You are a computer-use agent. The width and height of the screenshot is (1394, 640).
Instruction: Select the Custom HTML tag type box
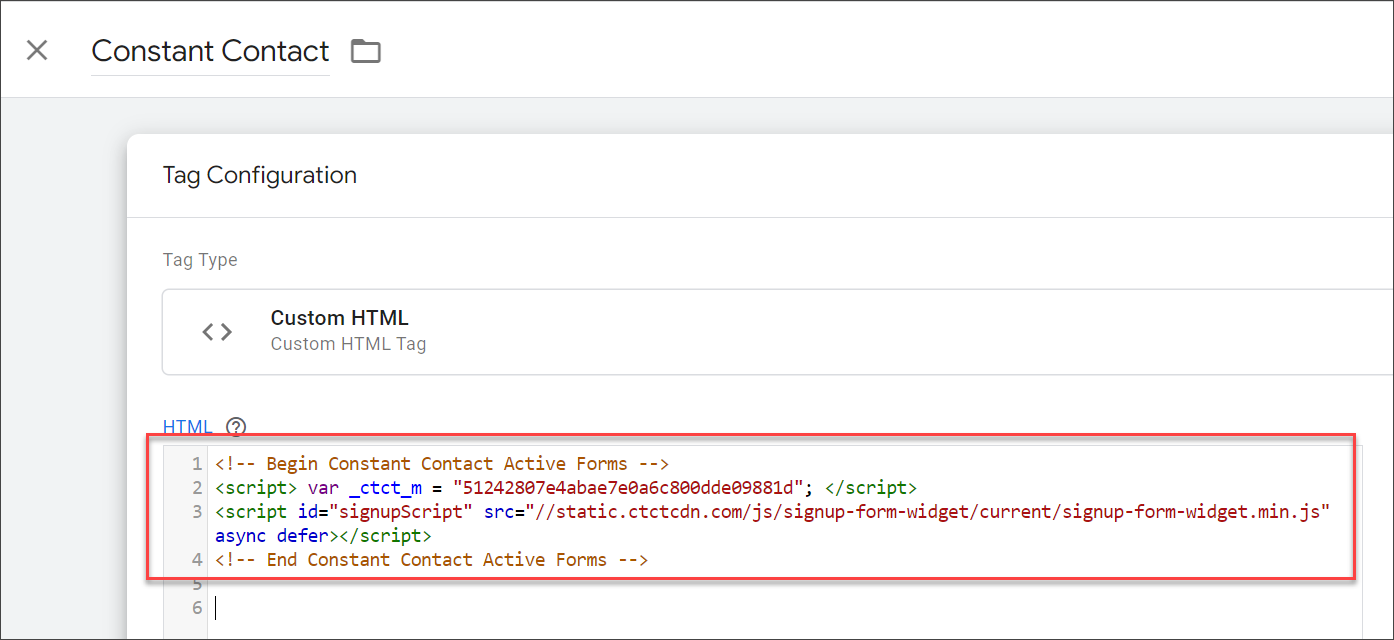pyautogui.click(x=778, y=332)
